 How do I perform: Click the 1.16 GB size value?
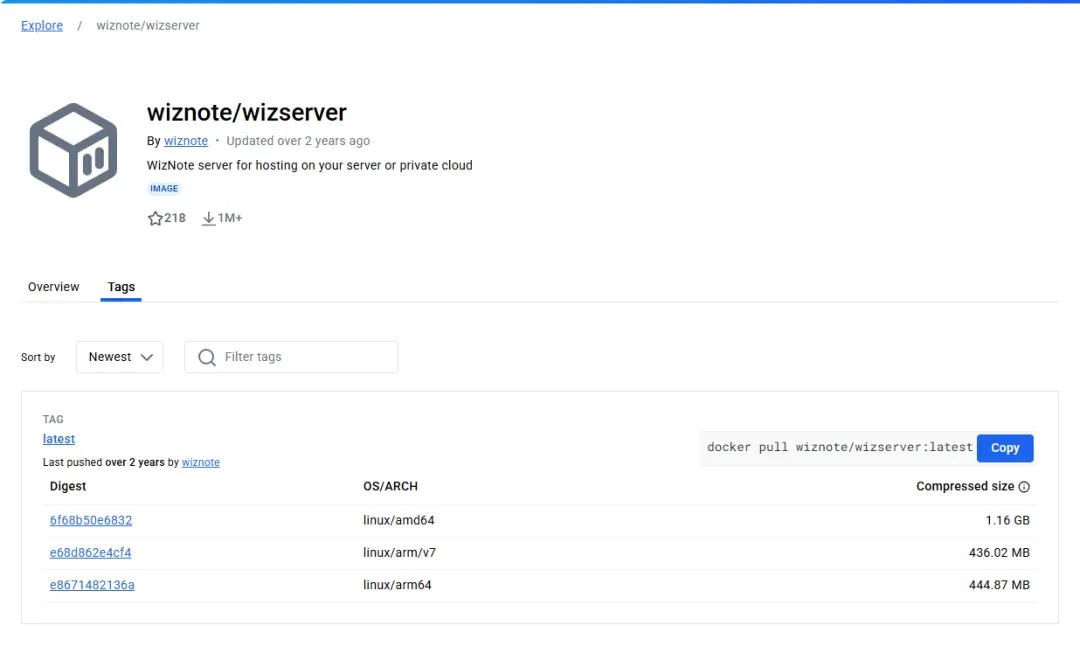click(x=1008, y=521)
